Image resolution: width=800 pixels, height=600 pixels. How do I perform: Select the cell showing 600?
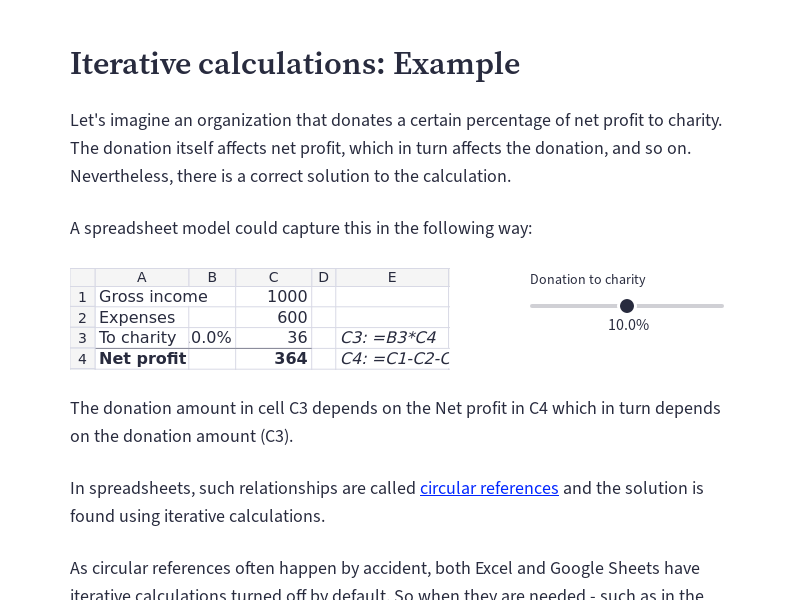click(x=273, y=317)
